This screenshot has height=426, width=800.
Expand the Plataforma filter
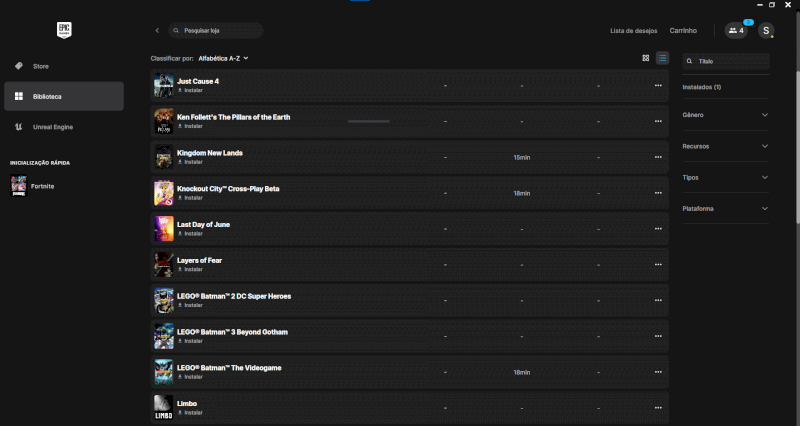(x=725, y=208)
